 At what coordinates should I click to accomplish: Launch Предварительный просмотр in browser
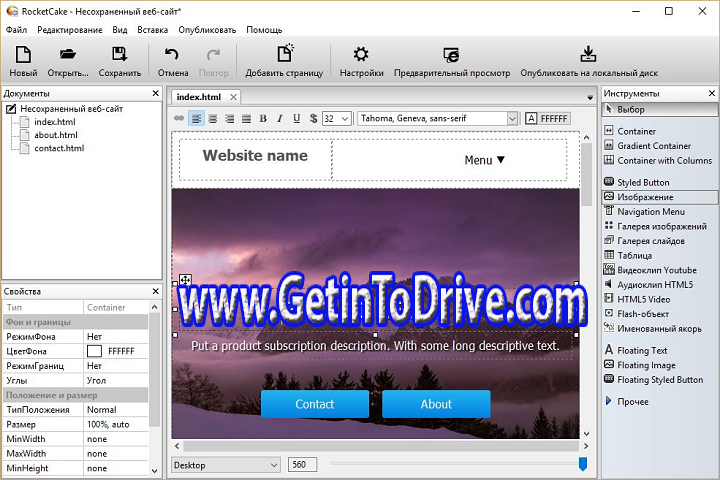click(452, 61)
